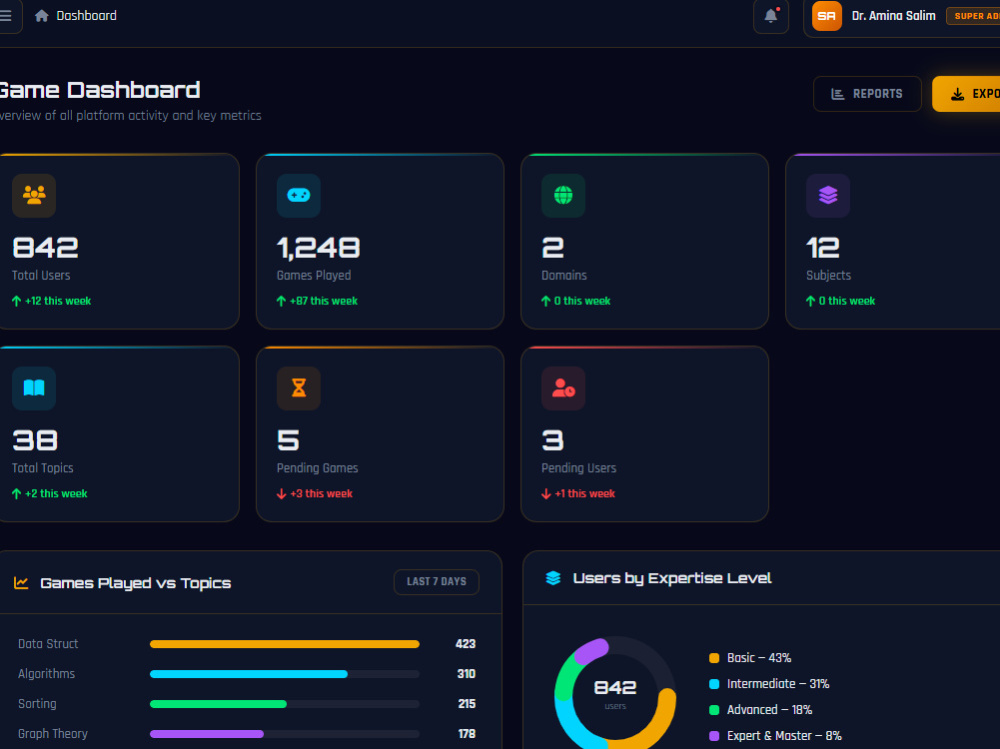This screenshot has width=1000, height=749.
Task: Click the Sorting green progress bar
Action: click(x=218, y=704)
